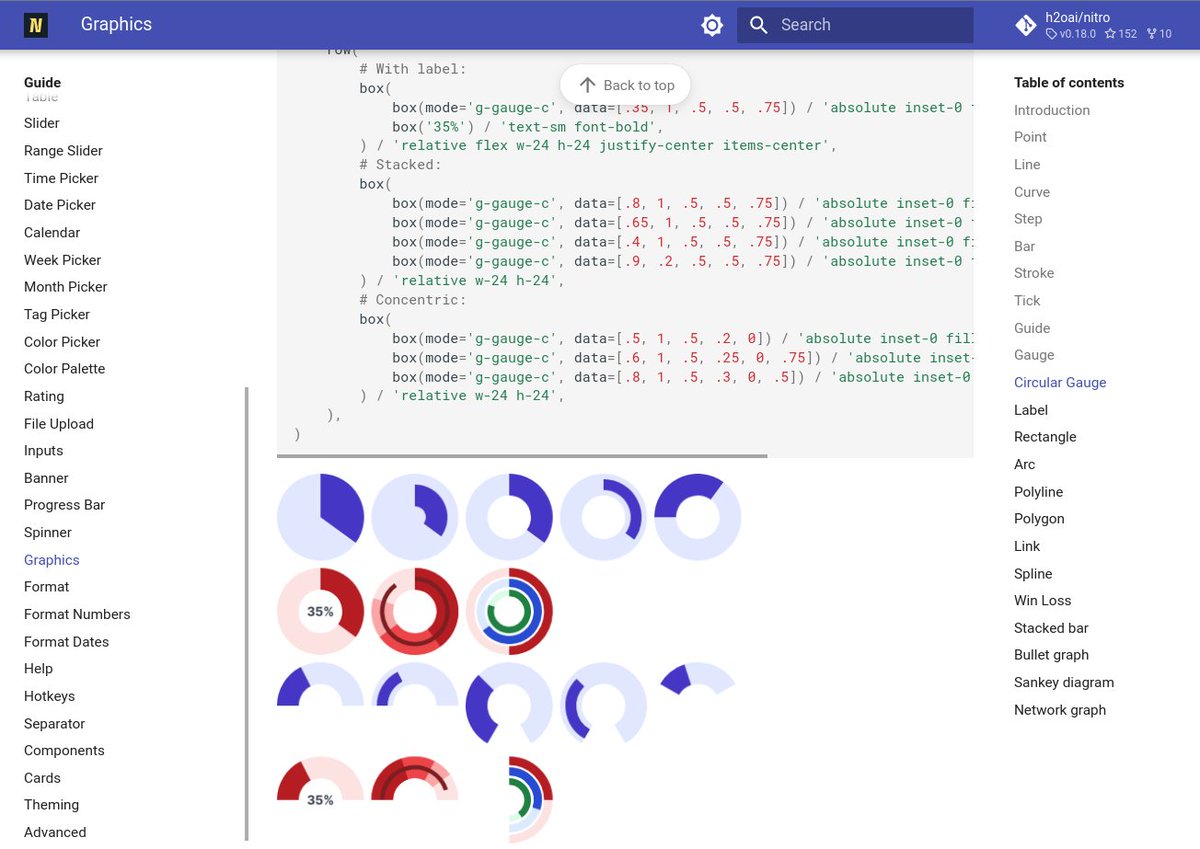
Task: Jump to Gauge section
Action: (x=1034, y=355)
